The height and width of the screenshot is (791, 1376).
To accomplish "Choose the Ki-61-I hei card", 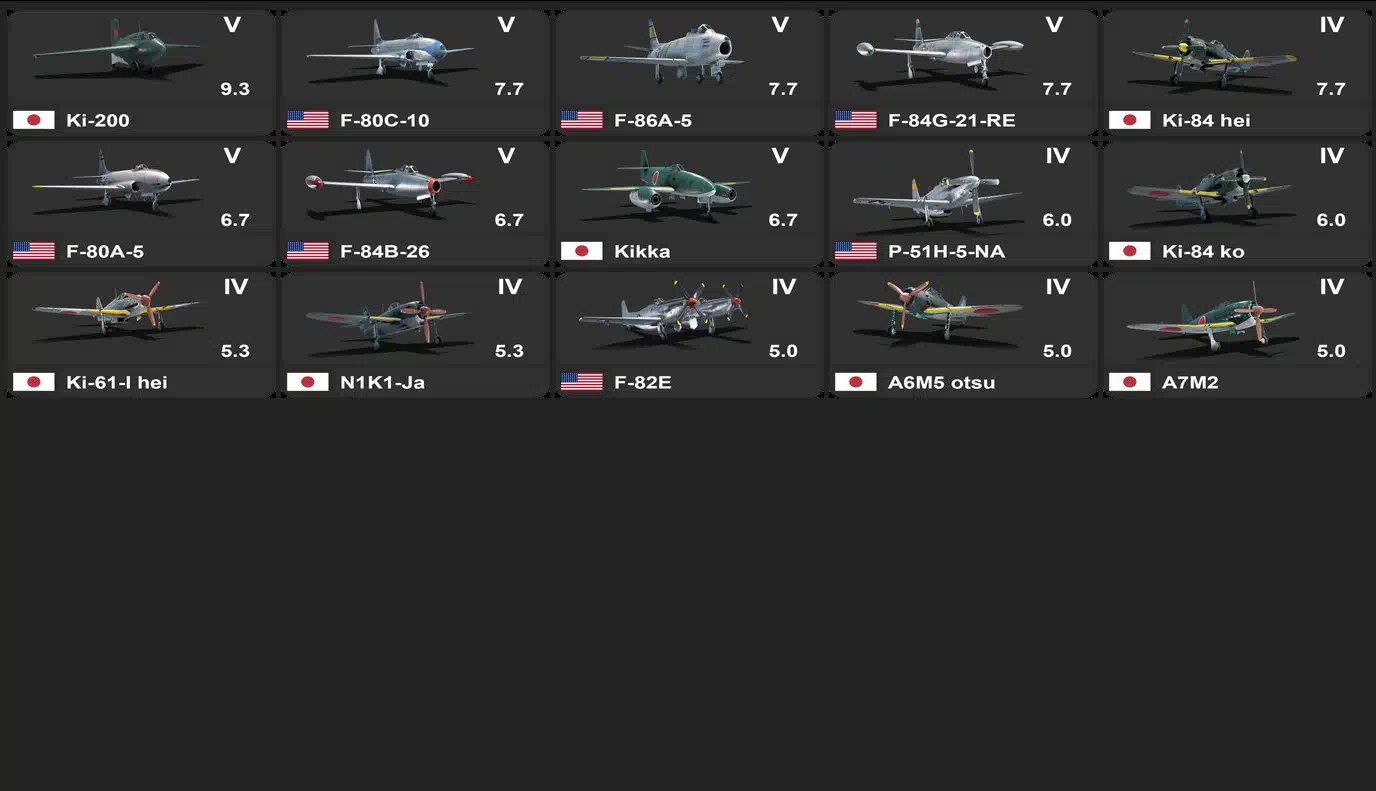I will point(141,335).
